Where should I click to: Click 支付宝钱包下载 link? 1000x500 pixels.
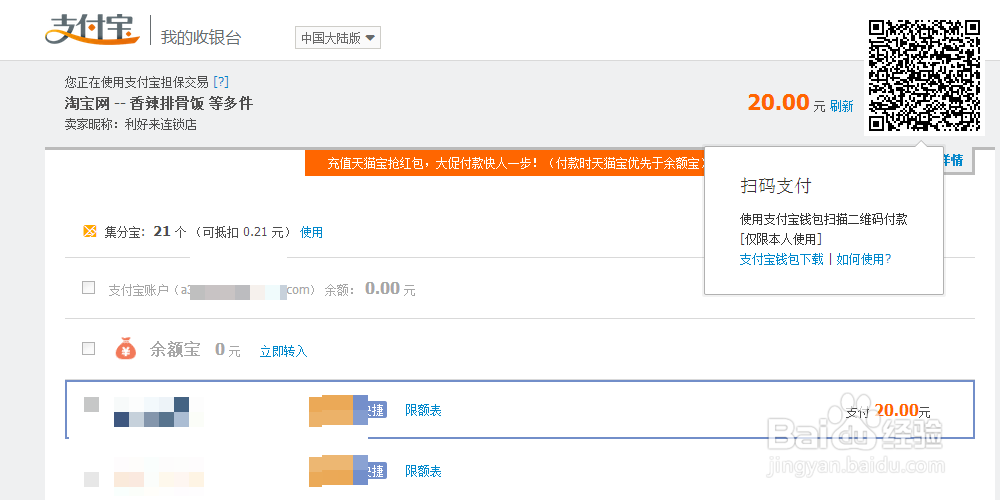click(x=781, y=259)
